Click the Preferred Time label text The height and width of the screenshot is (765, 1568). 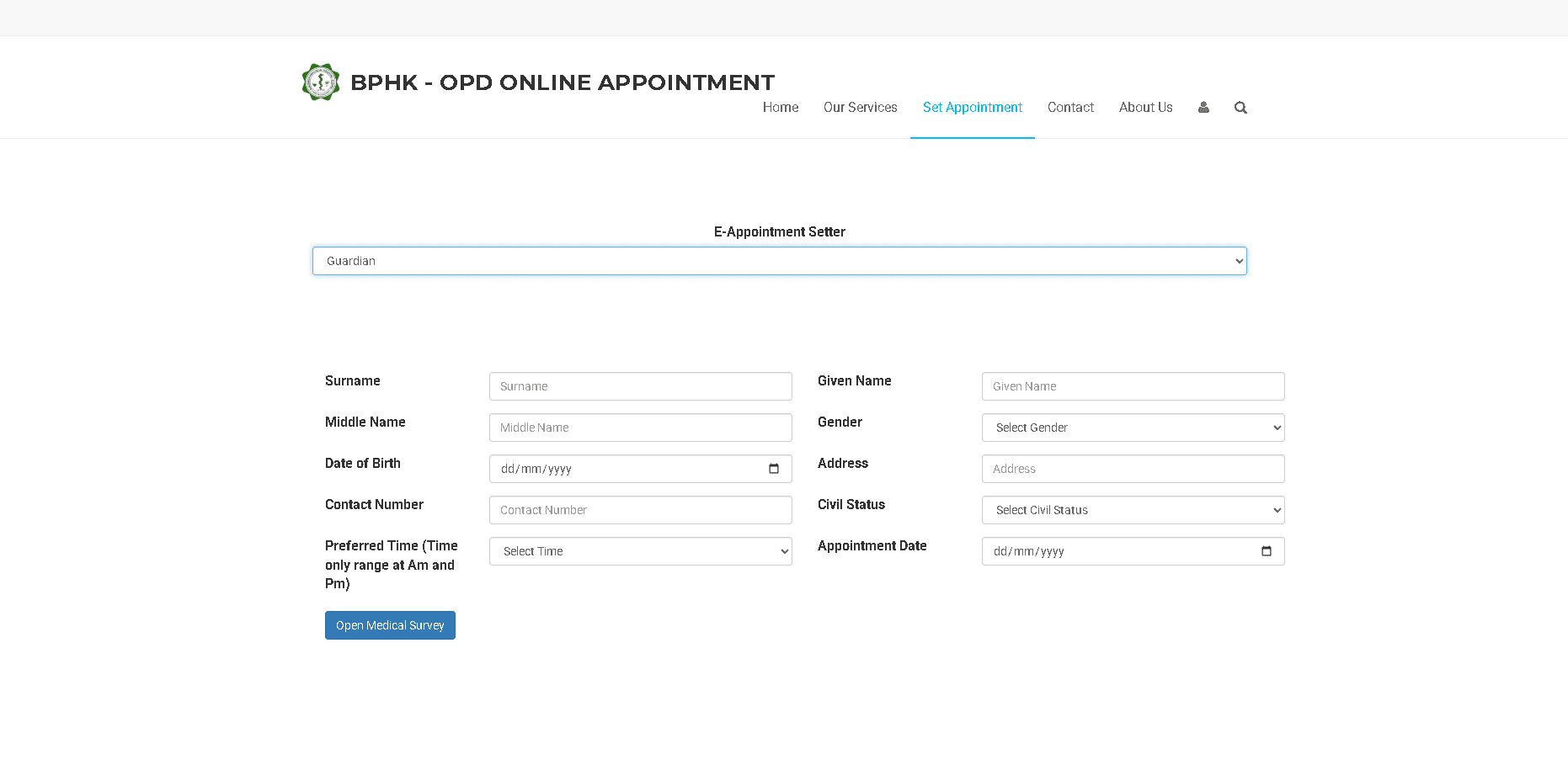pos(392,565)
